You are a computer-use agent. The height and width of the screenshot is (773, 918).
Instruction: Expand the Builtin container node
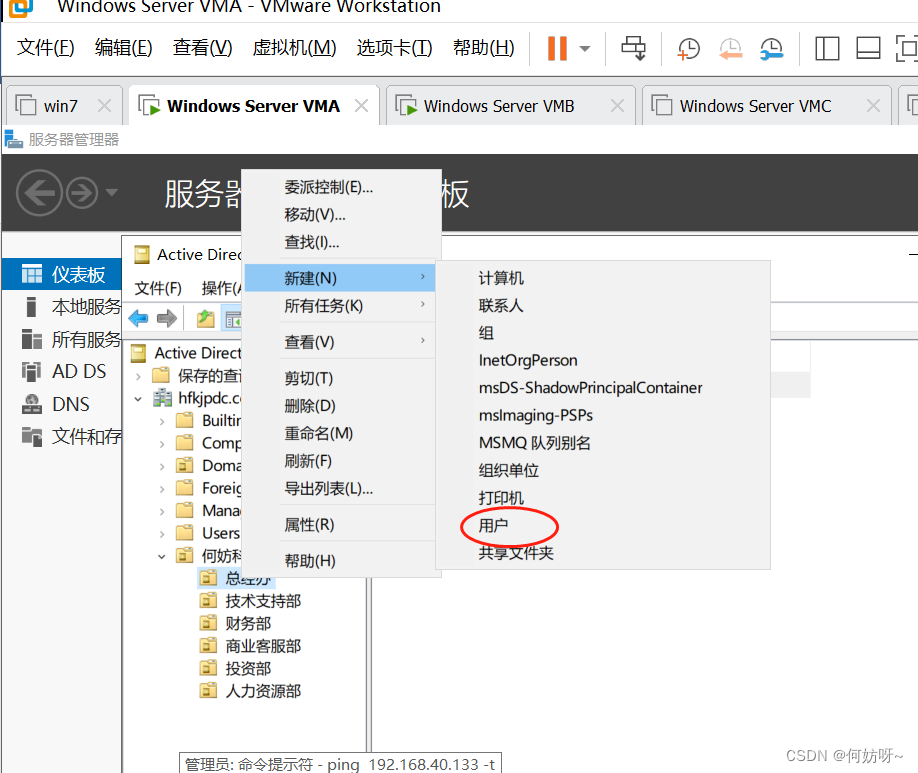click(x=162, y=421)
